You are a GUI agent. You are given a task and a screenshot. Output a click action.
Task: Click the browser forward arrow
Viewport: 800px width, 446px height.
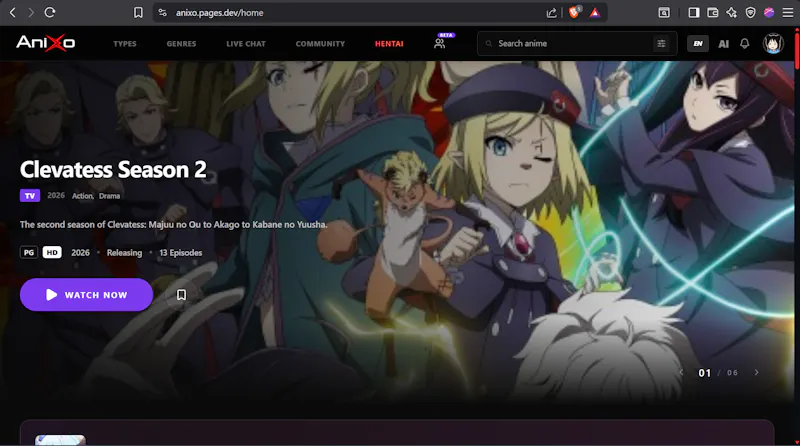pyautogui.click(x=31, y=12)
